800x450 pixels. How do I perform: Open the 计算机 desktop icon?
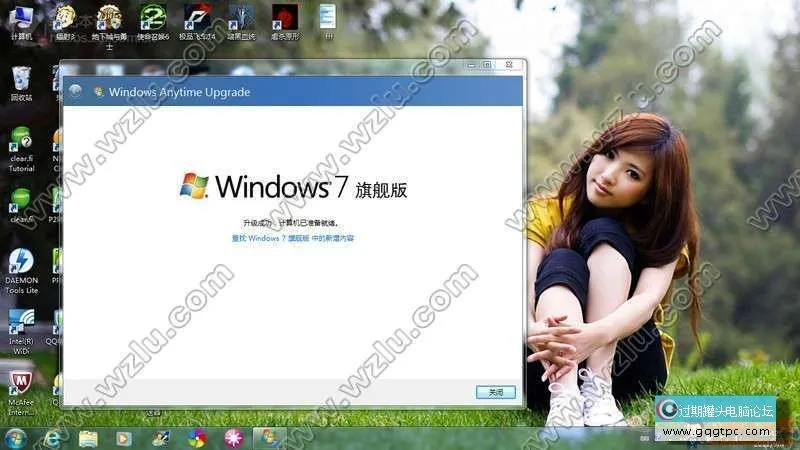point(21,22)
